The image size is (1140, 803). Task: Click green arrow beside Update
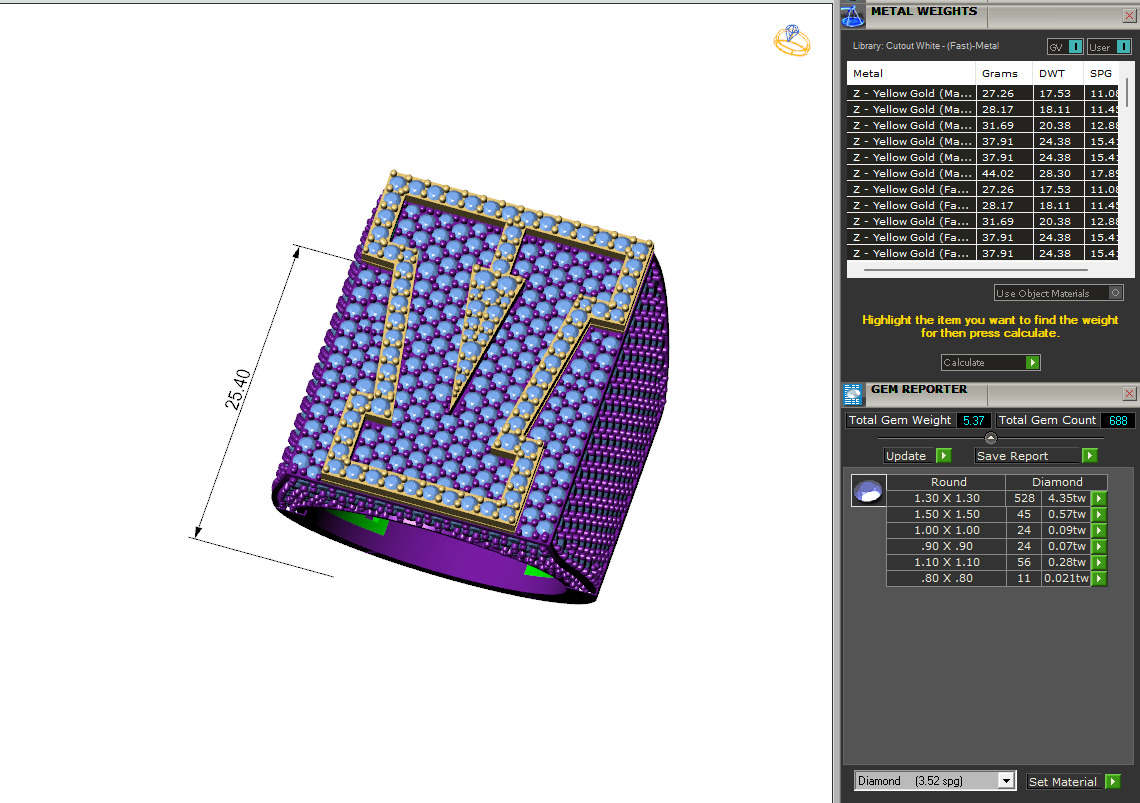click(x=944, y=455)
